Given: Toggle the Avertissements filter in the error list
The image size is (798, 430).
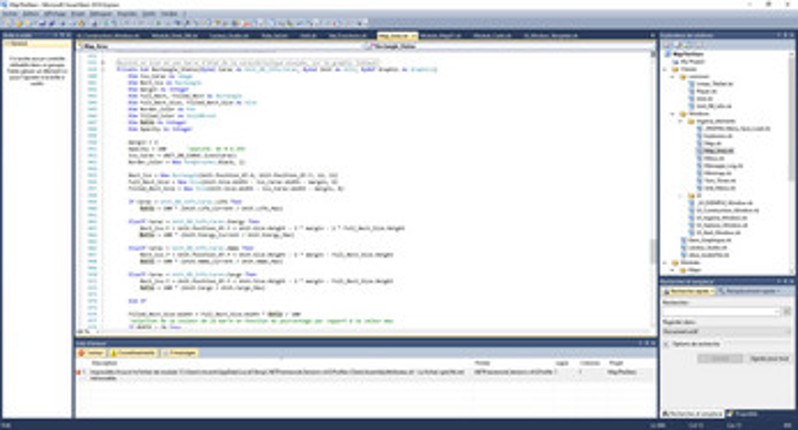Looking at the screenshot, I should (x=133, y=353).
